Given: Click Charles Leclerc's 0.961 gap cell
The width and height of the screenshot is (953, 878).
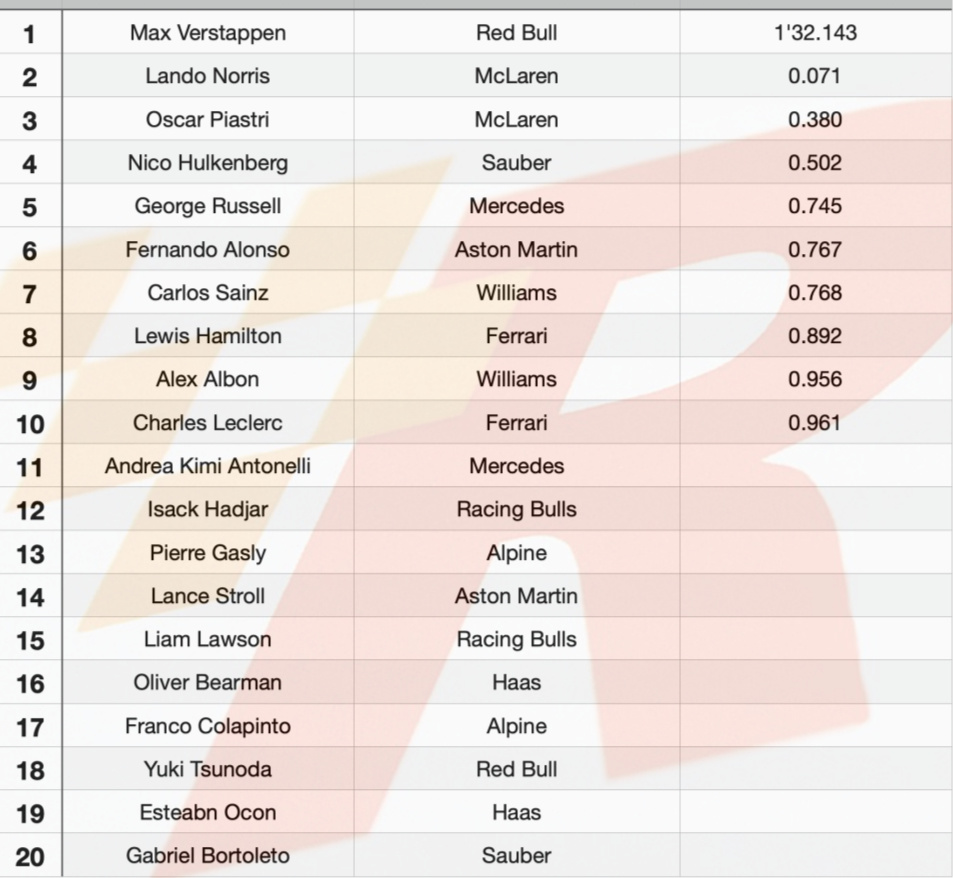Looking at the screenshot, I should click(x=815, y=423).
